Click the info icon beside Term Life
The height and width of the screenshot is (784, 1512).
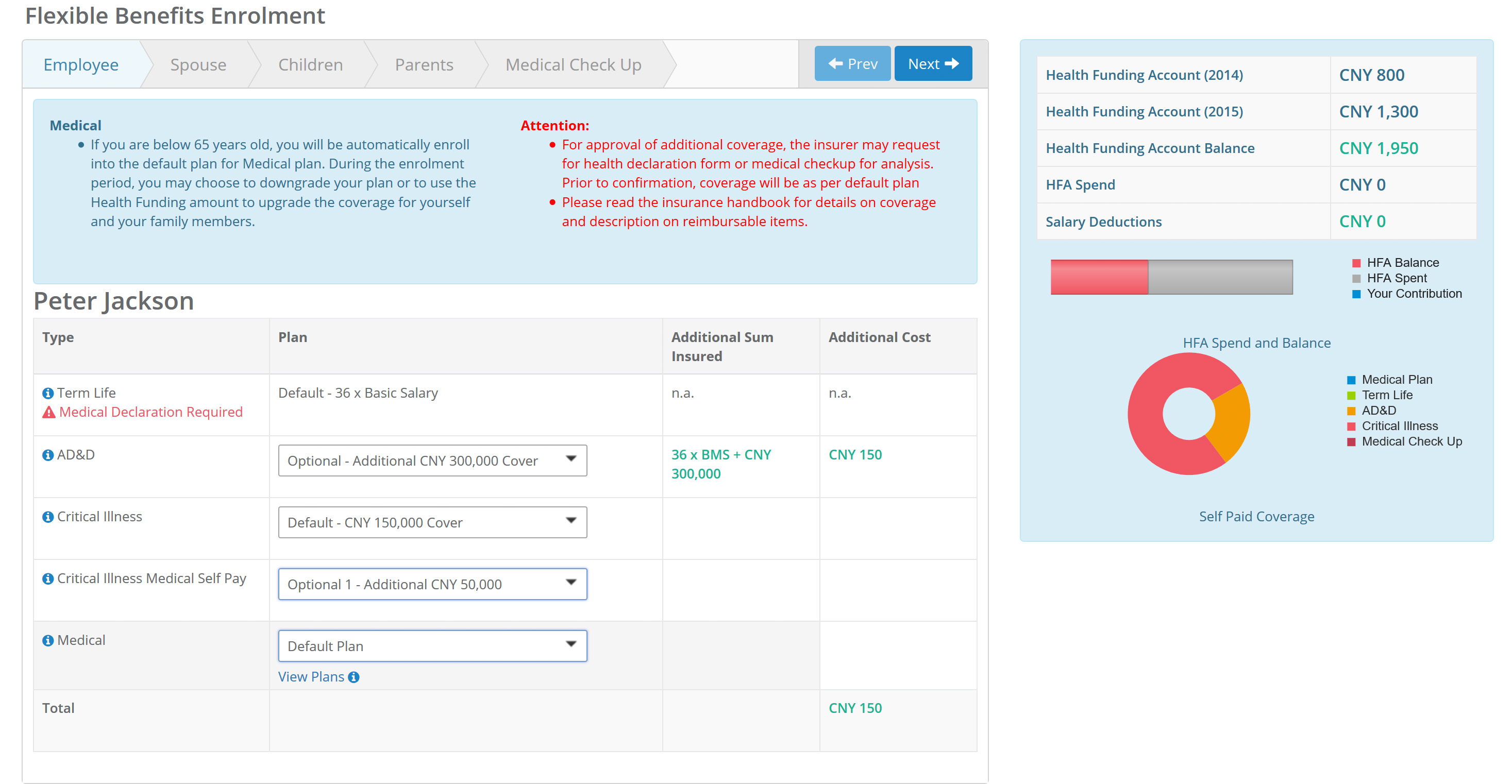click(x=48, y=393)
